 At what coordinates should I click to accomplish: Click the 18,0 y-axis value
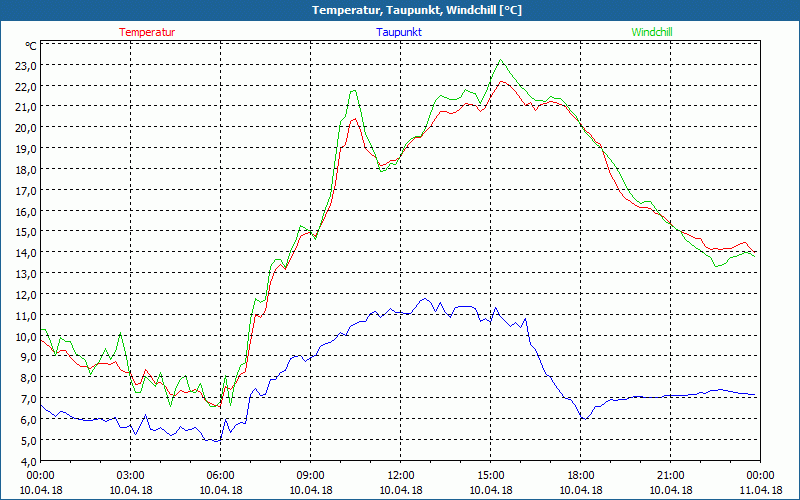[27, 169]
